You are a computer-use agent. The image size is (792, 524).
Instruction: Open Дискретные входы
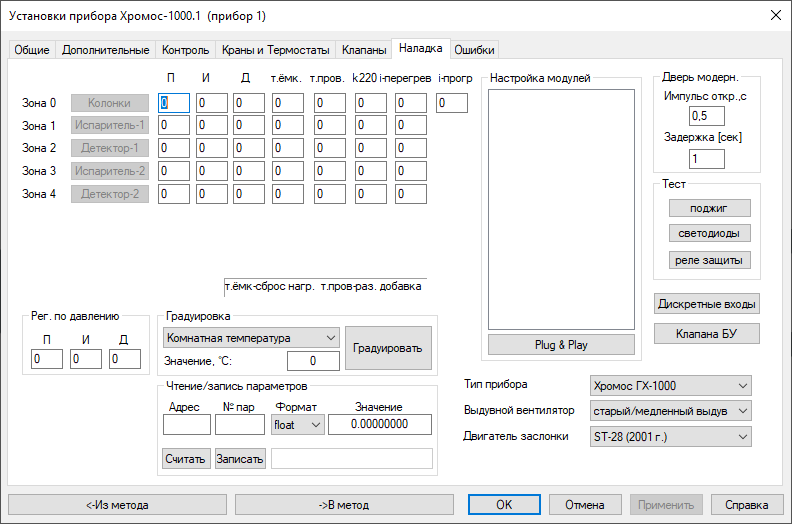707,304
